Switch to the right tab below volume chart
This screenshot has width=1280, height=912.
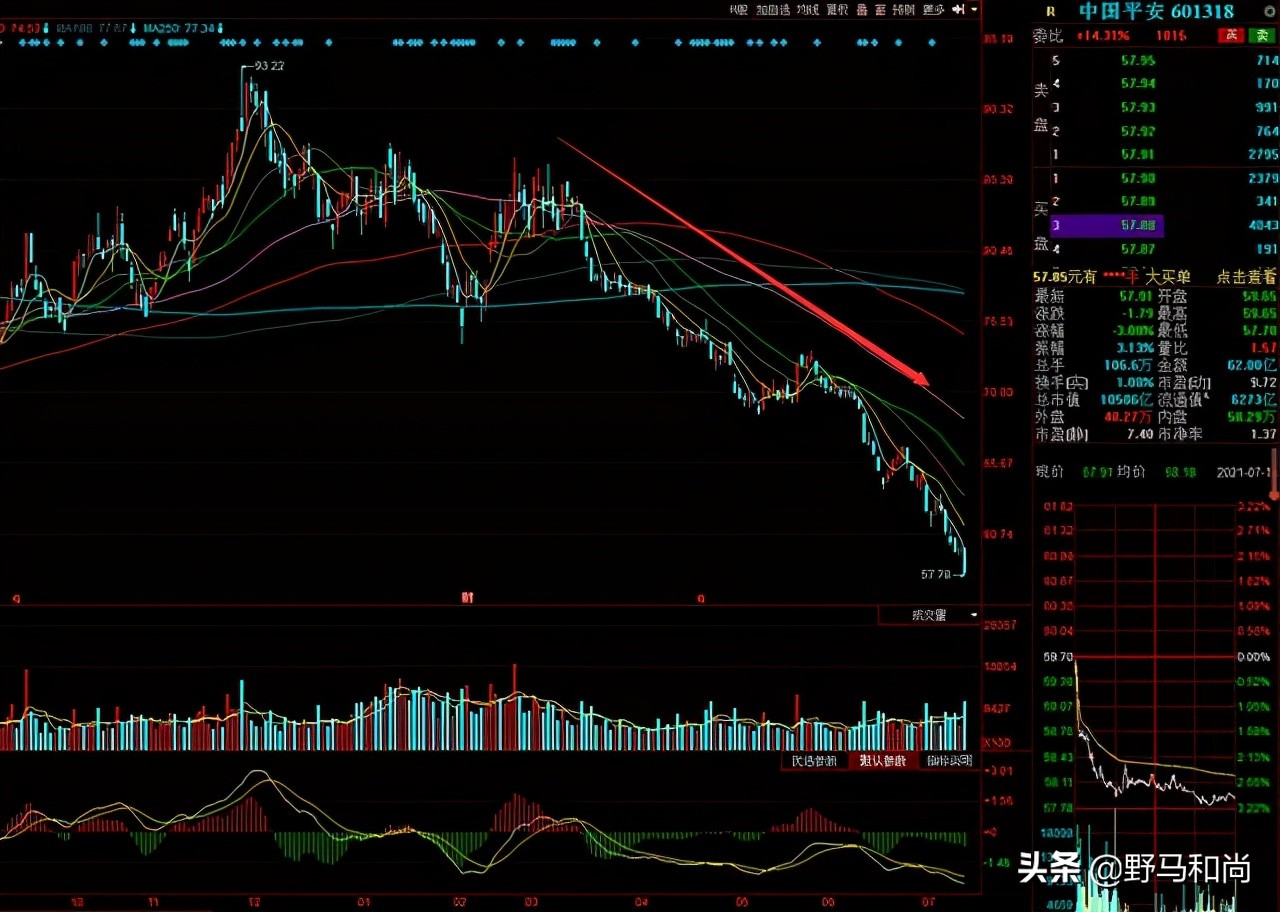(x=946, y=761)
